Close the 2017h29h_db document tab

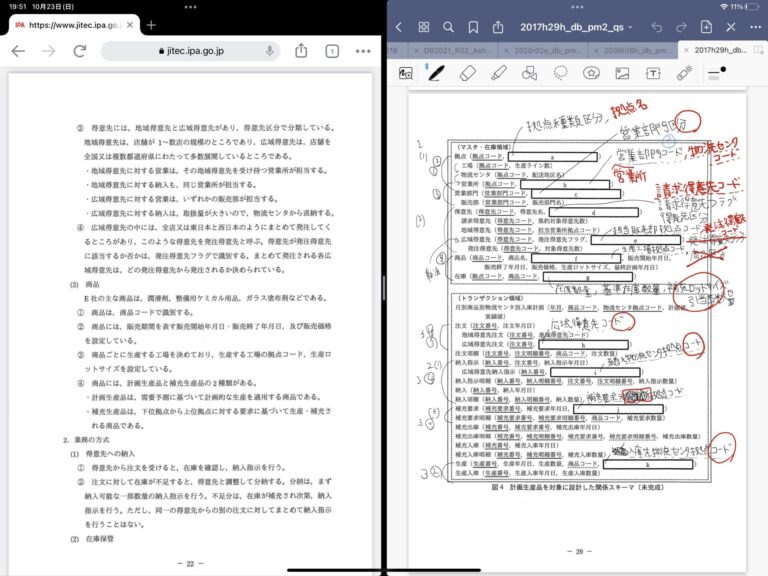[686, 50]
